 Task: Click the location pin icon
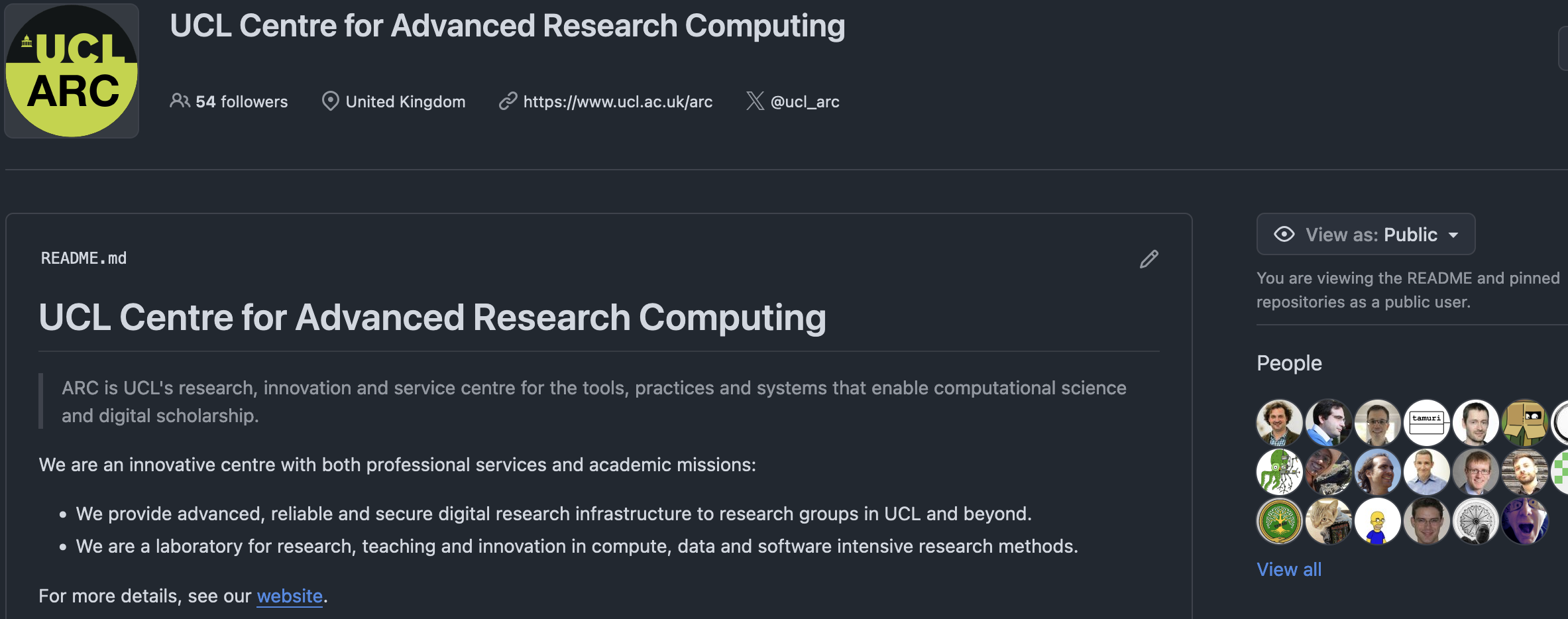coord(330,101)
